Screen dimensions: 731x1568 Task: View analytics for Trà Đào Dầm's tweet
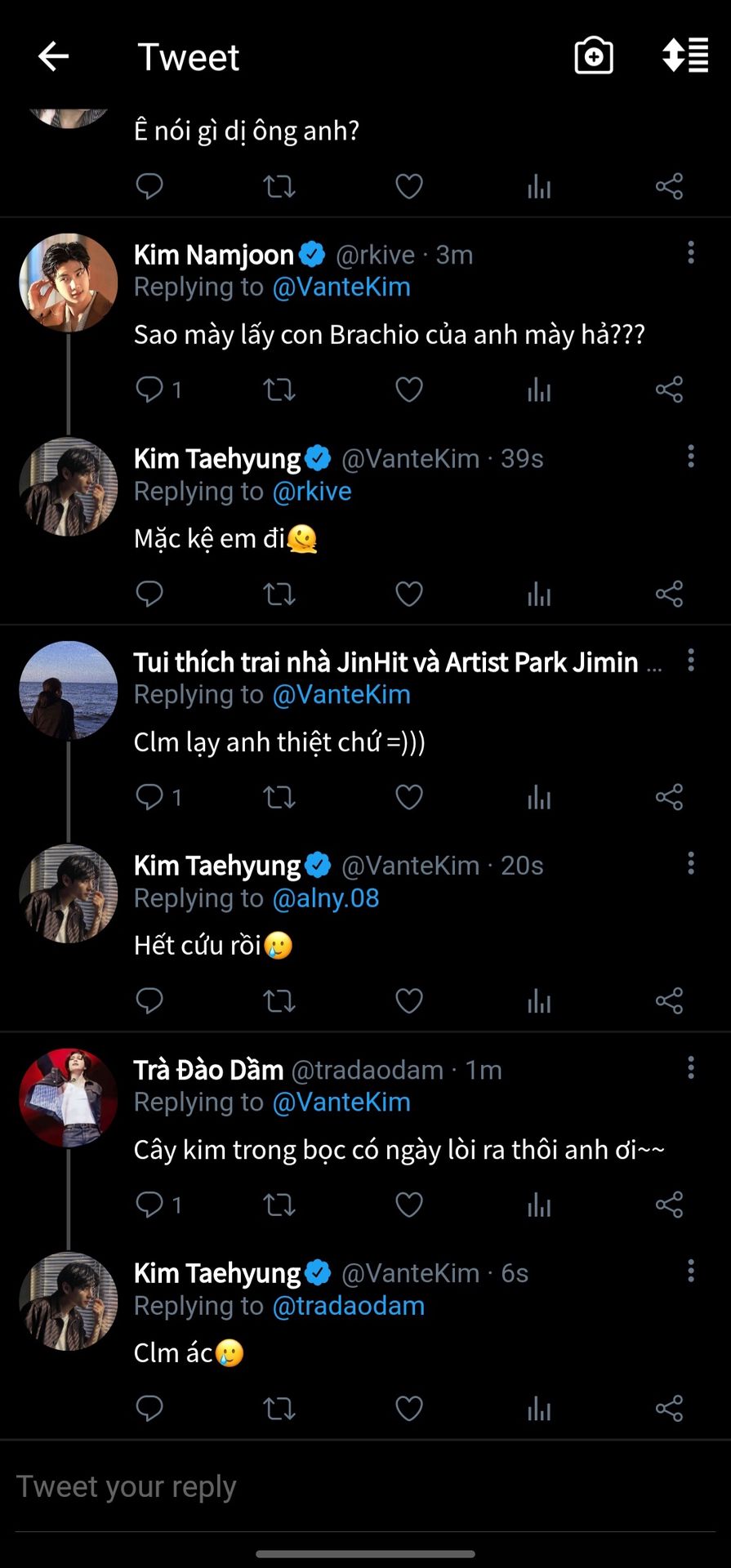pos(539,1205)
